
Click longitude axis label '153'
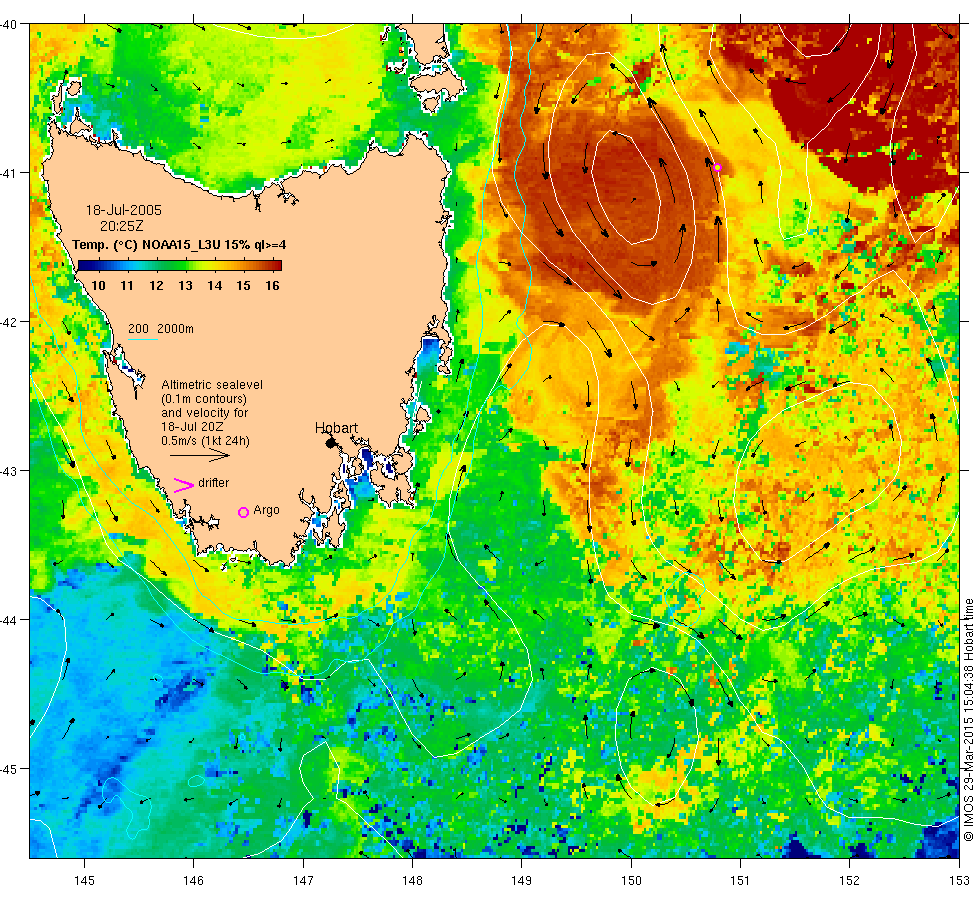tap(959, 881)
